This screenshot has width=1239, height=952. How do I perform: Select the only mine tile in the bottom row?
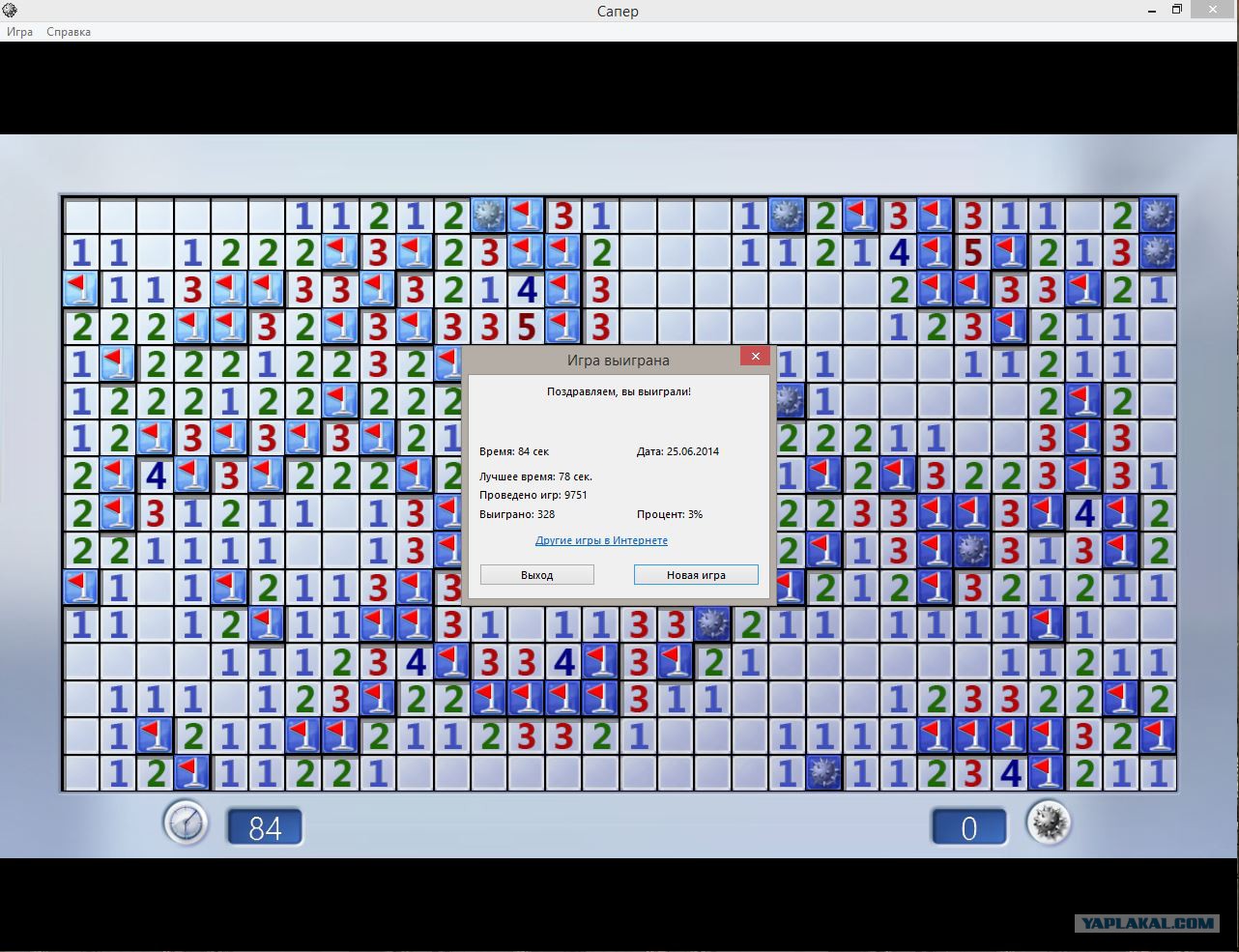[823, 772]
